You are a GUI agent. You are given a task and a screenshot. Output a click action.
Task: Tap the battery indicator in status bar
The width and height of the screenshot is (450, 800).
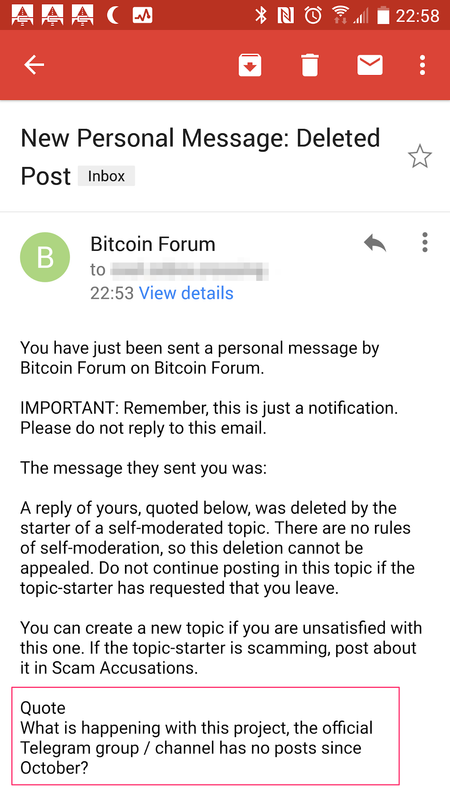click(x=383, y=16)
